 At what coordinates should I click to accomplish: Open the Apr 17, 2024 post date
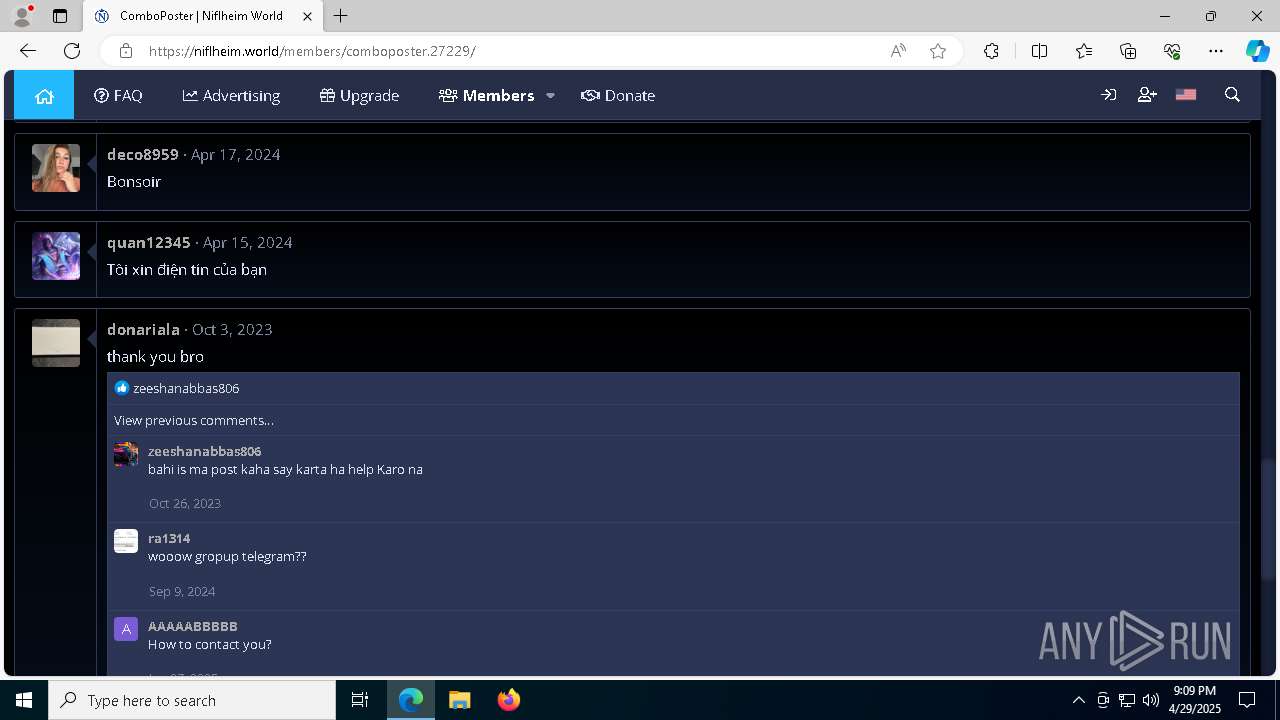pos(235,154)
